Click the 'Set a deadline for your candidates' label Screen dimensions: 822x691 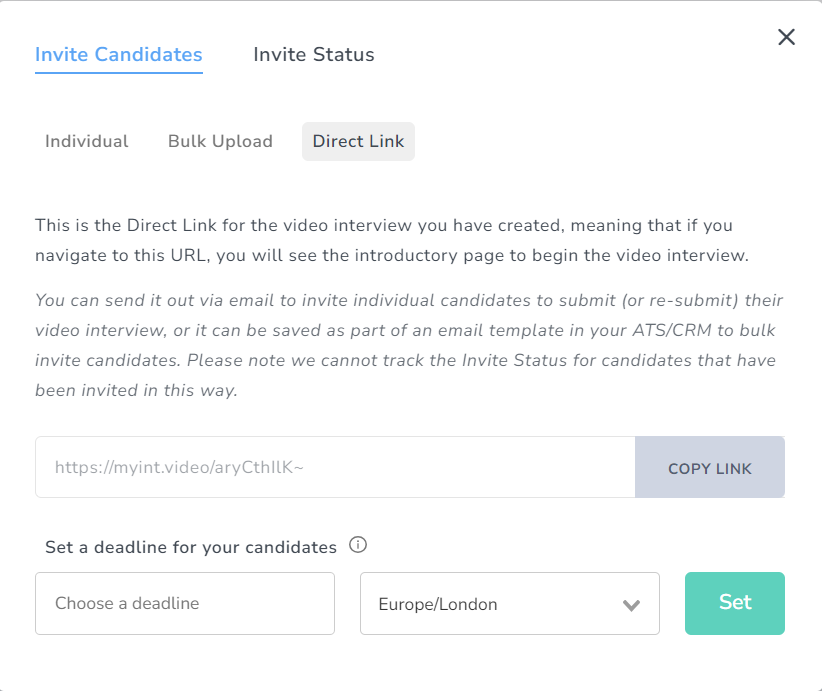pos(191,547)
